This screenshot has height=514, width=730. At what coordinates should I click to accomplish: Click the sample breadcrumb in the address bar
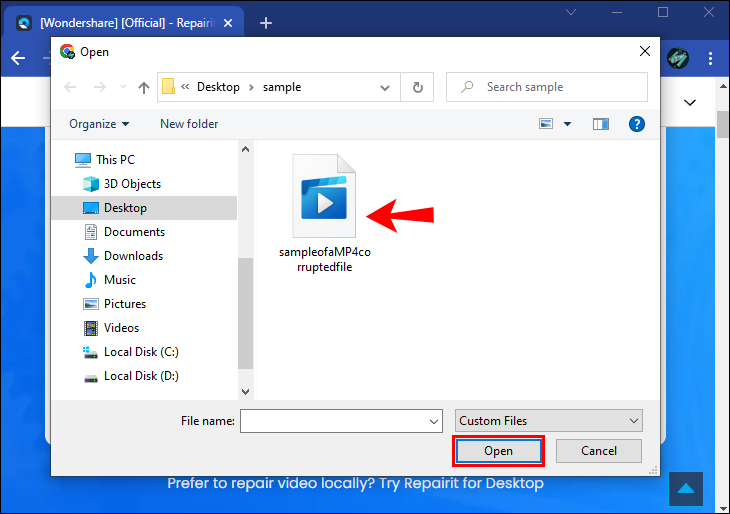pyautogui.click(x=282, y=87)
